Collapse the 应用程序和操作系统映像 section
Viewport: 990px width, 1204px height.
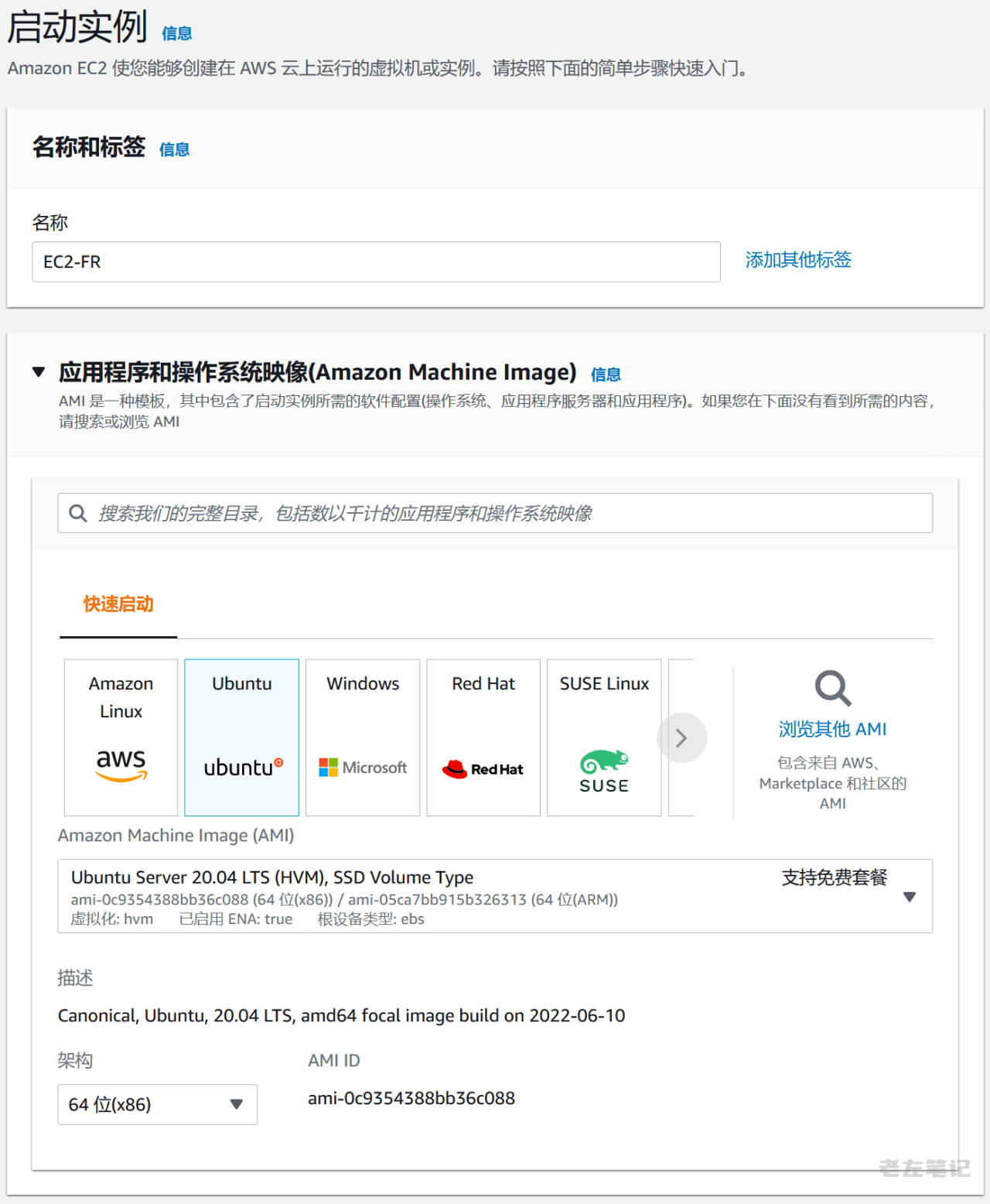(39, 372)
